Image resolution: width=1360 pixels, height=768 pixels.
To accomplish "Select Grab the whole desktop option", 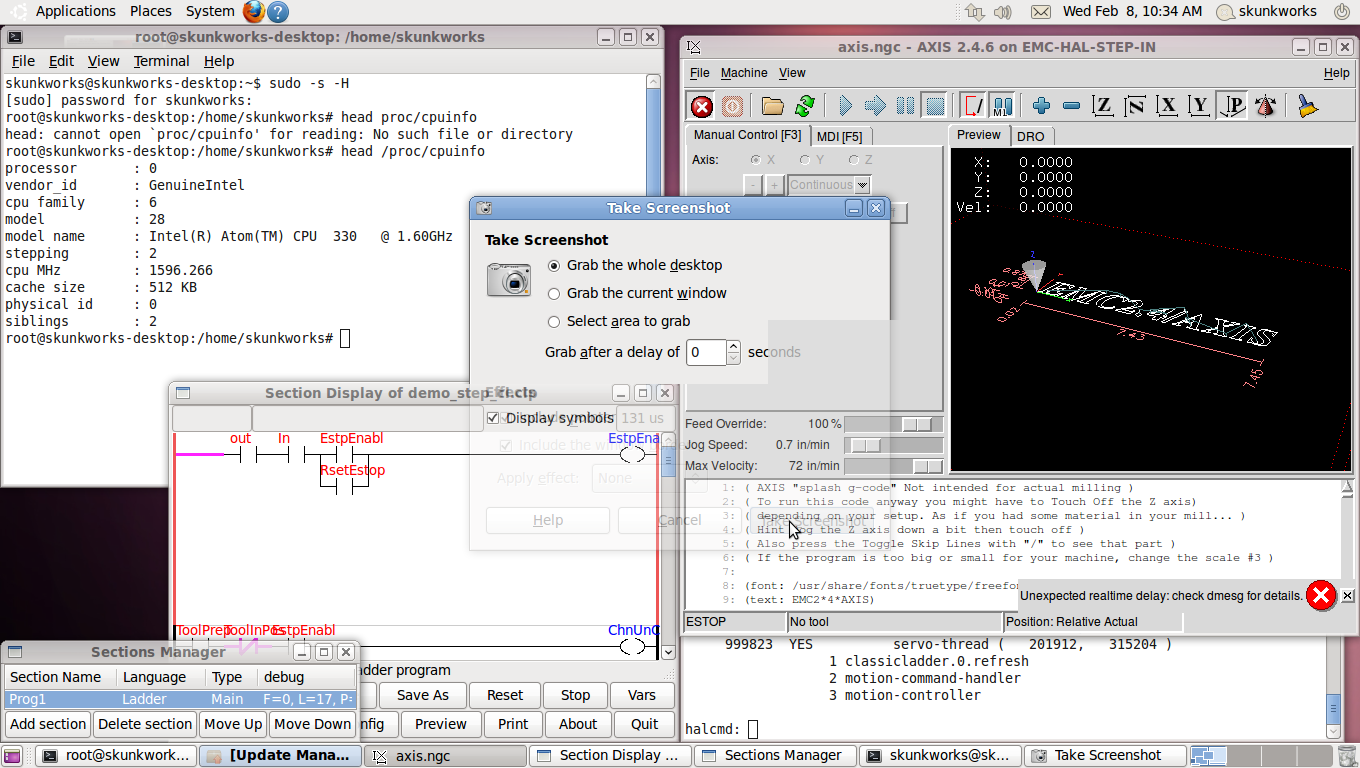I will (x=554, y=265).
